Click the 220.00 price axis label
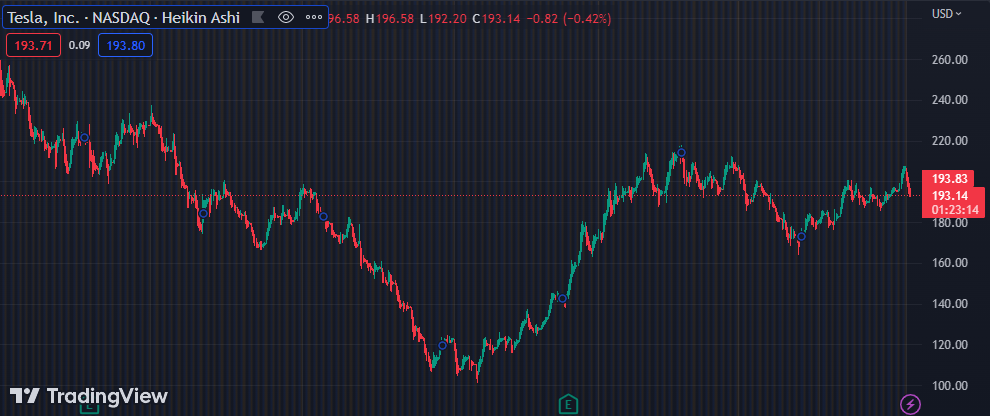The image size is (990, 416). (x=950, y=141)
